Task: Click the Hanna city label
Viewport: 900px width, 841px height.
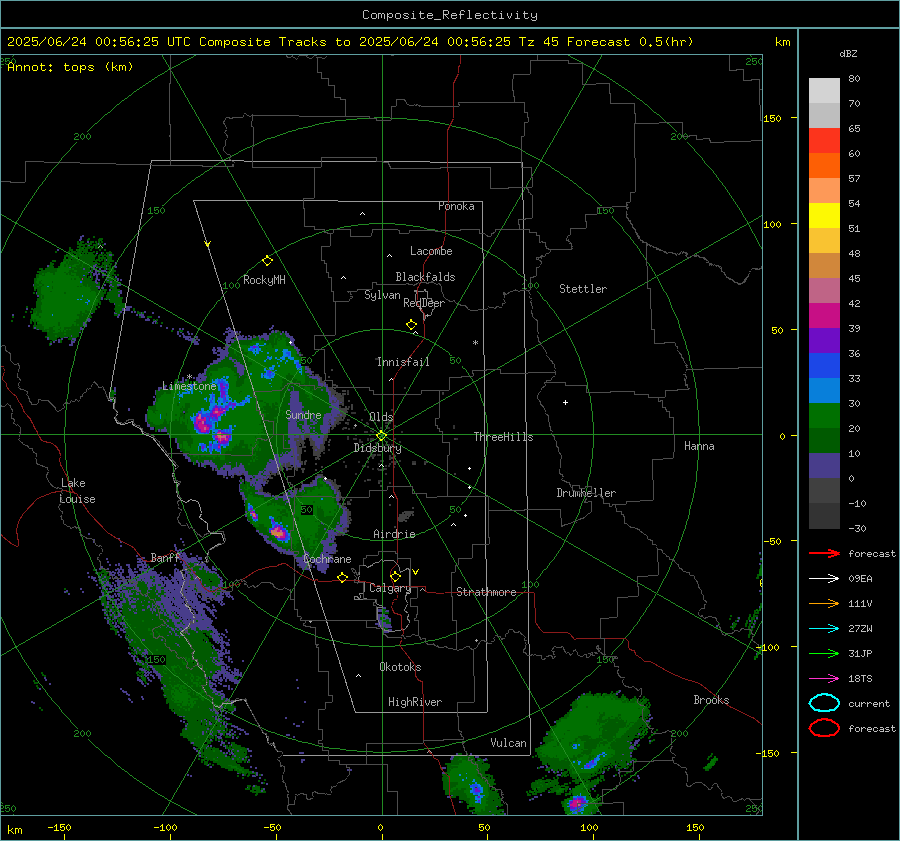Action: coord(699,446)
